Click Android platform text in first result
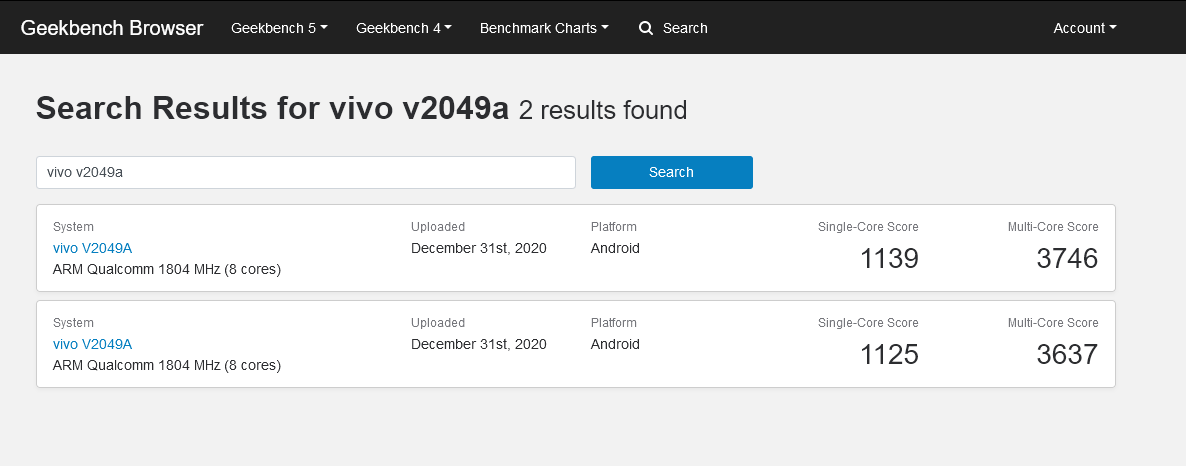The image size is (1186, 466). 615,248
